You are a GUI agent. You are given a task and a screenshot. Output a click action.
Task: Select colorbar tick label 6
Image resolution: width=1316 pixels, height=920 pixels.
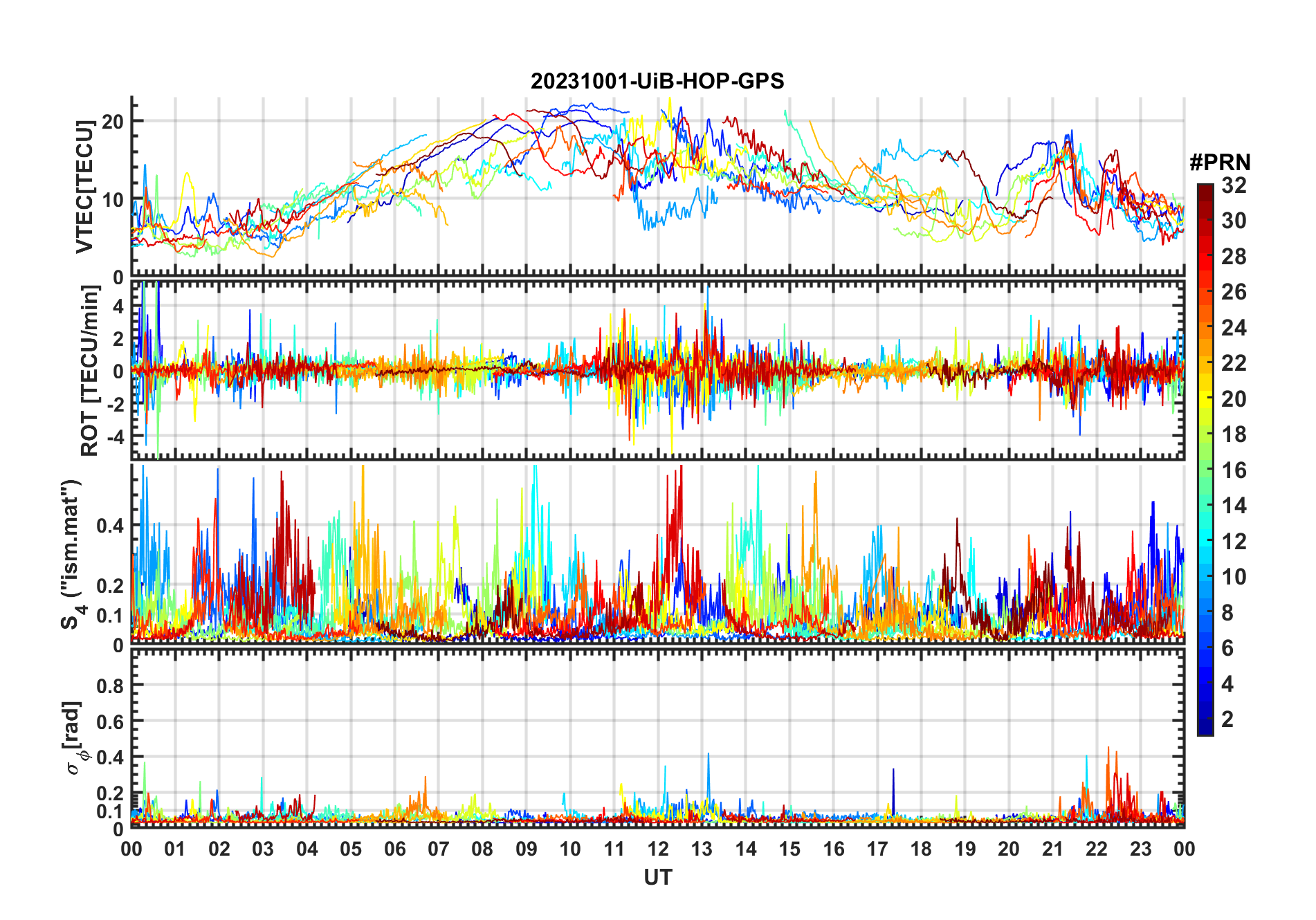point(1227,648)
